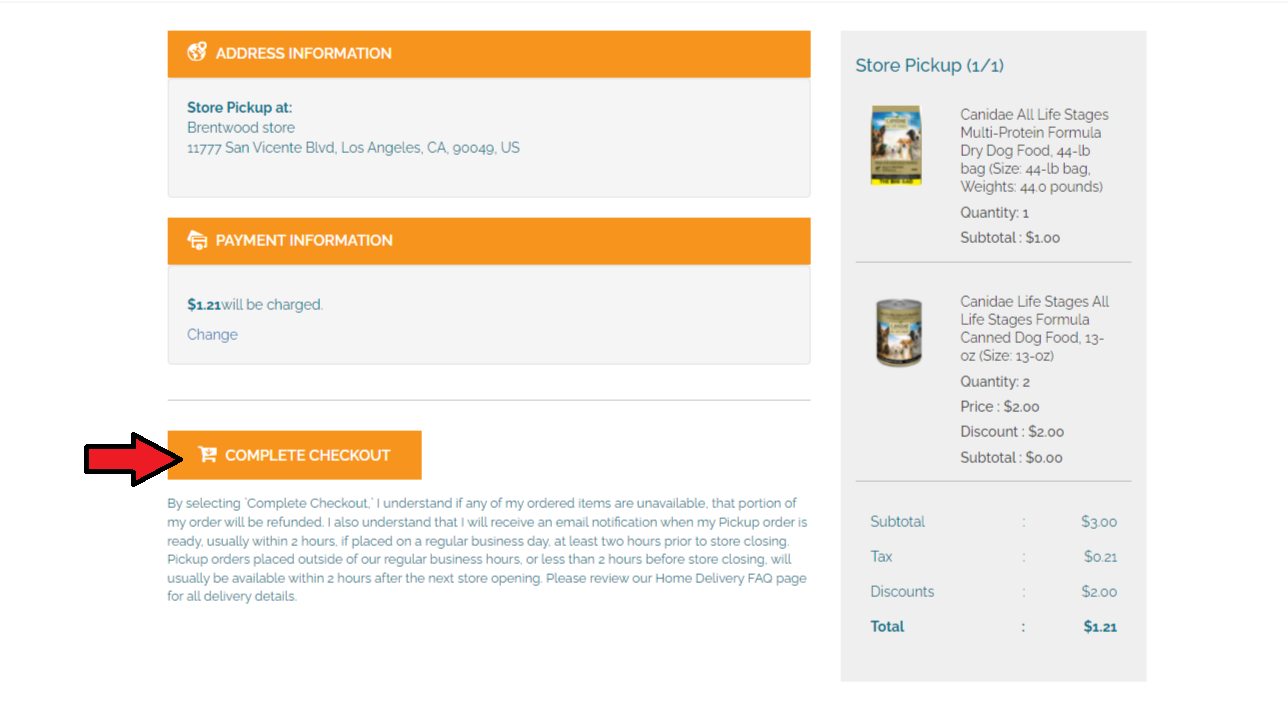This screenshot has height=711, width=1288.
Task: Open the Canidae canned dog food image
Action: (x=896, y=333)
